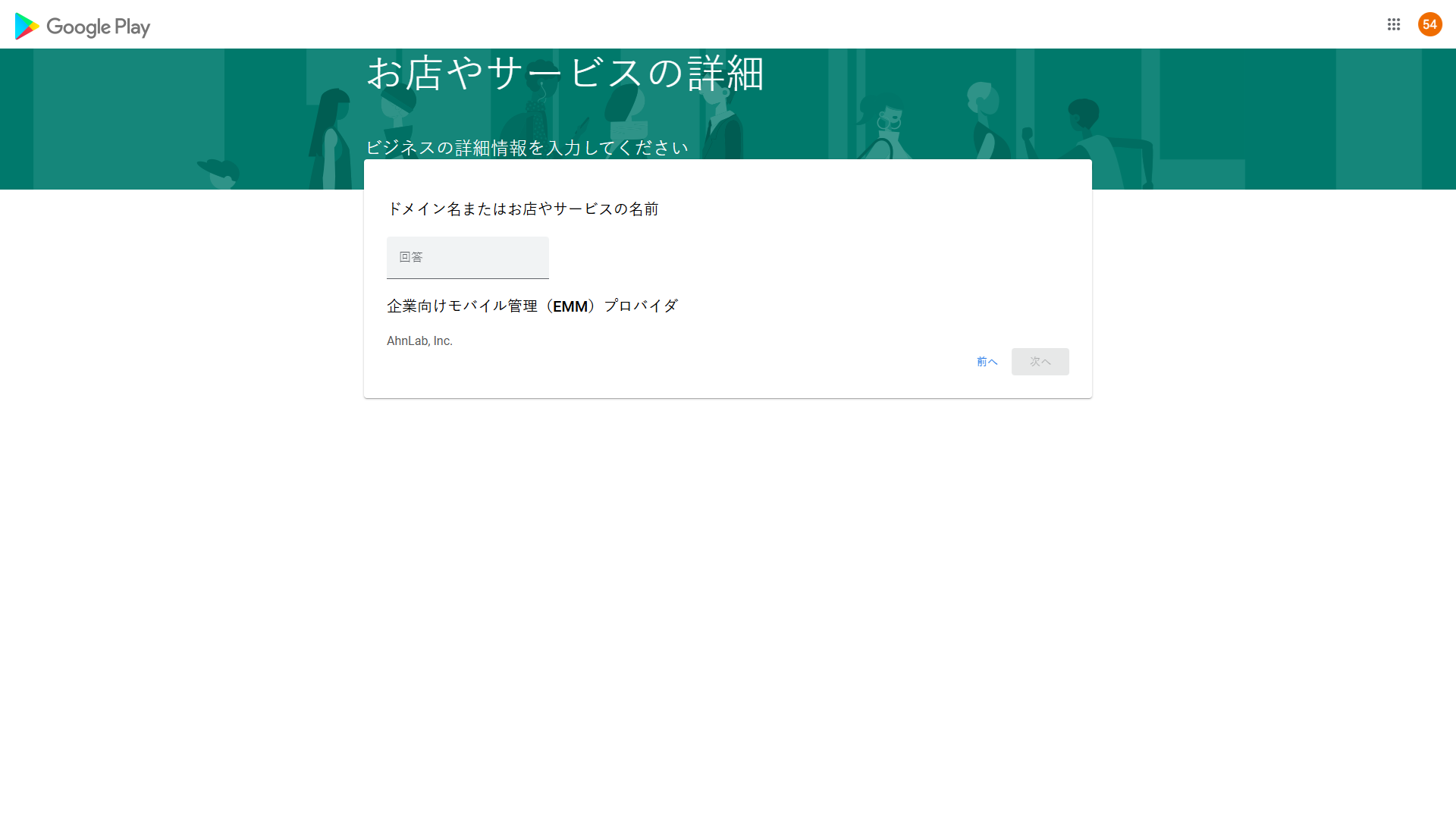Image resolution: width=1456 pixels, height=819 pixels.
Task: Click the ビジネスの詳細情報を入力してください subtitle
Action: click(526, 148)
